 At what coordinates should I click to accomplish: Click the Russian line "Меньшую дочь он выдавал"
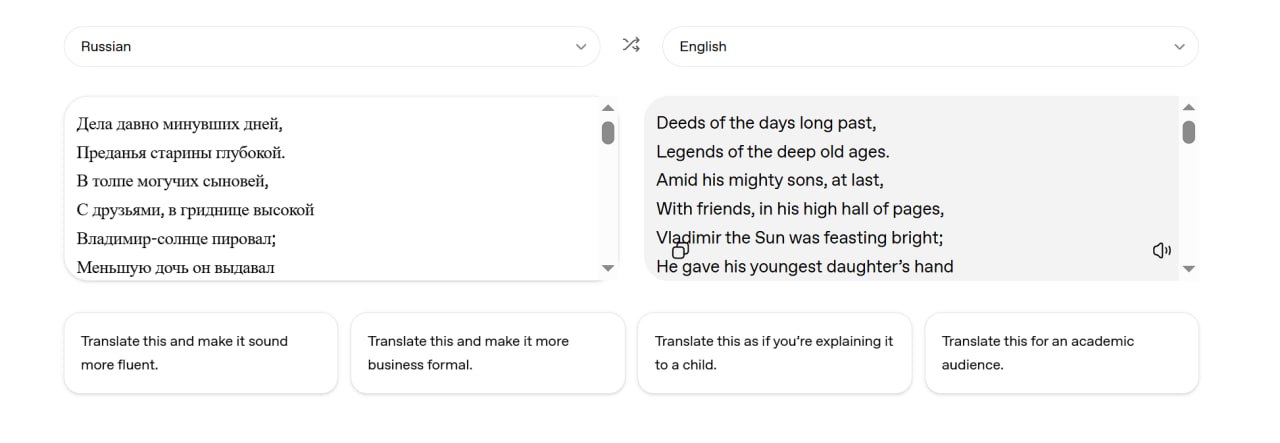(x=176, y=267)
